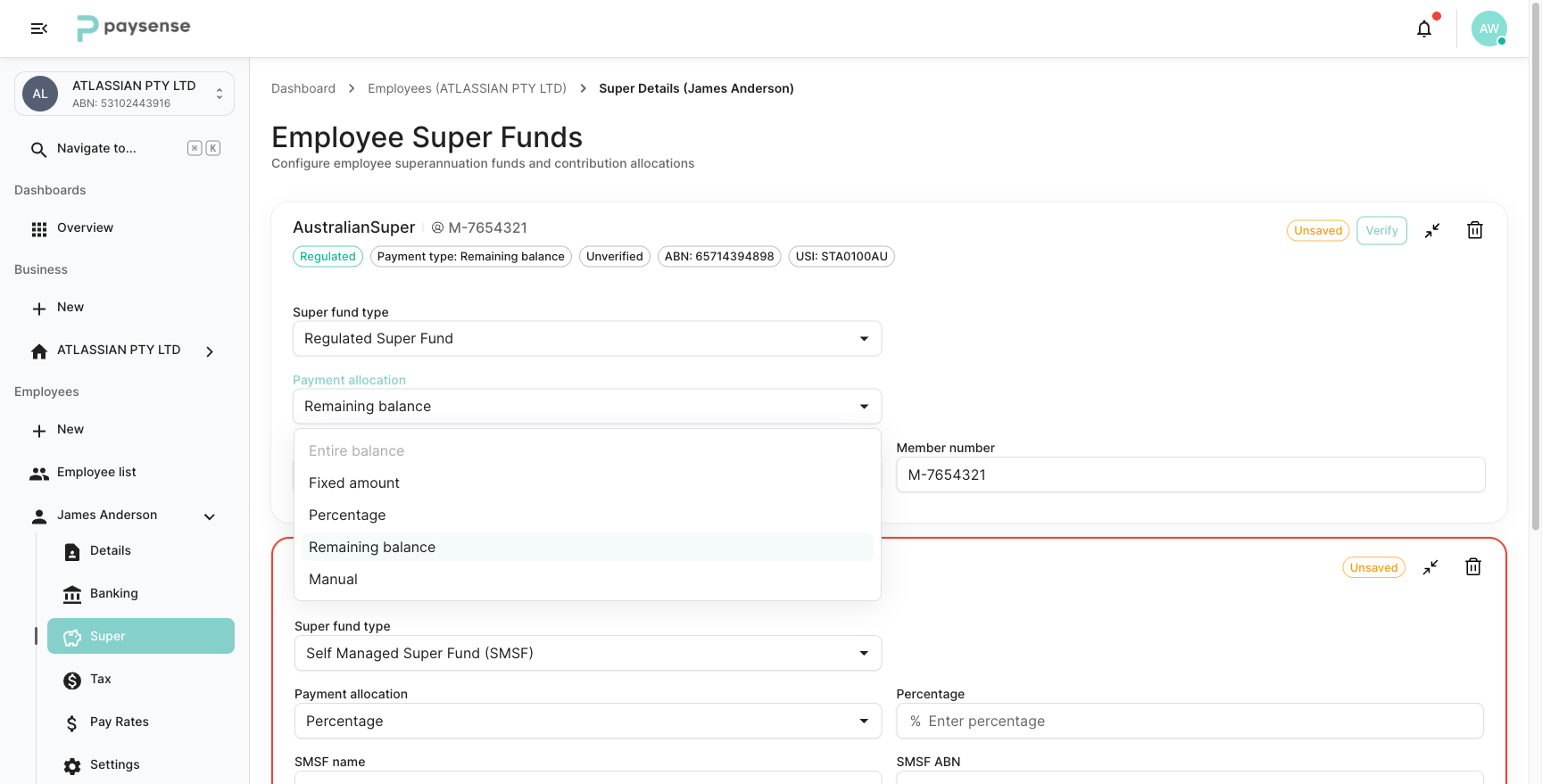
Task: Click the Banking institution icon
Action: [72, 595]
